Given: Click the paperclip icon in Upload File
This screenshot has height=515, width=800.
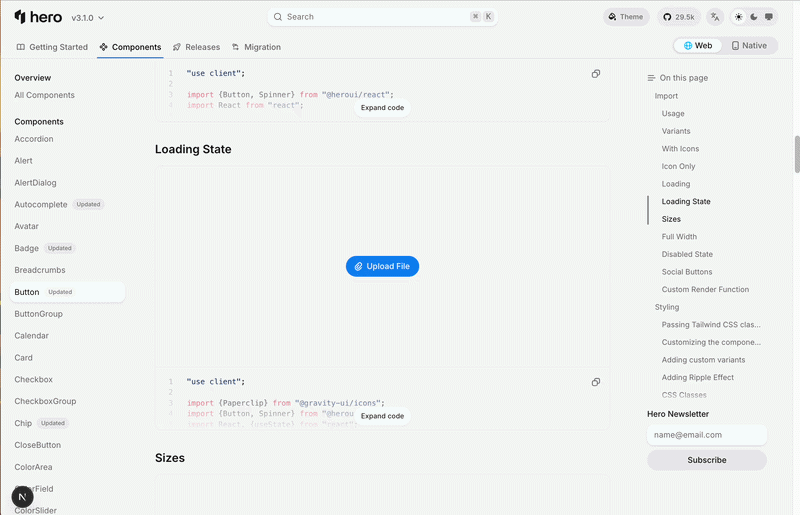Looking at the screenshot, I should pyautogui.click(x=358, y=266).
